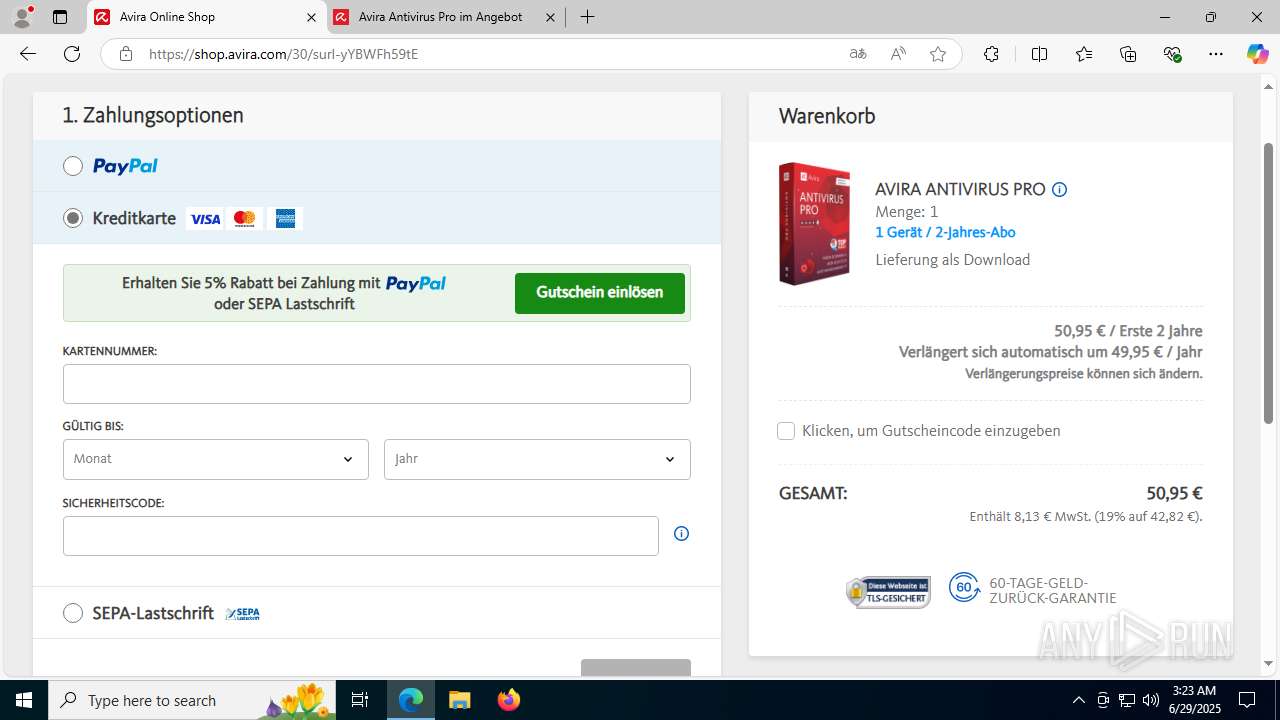1280x720 pixels.
Task: Toggle the split screen view
Action: pyautogui.click(x=1039, y=54)
